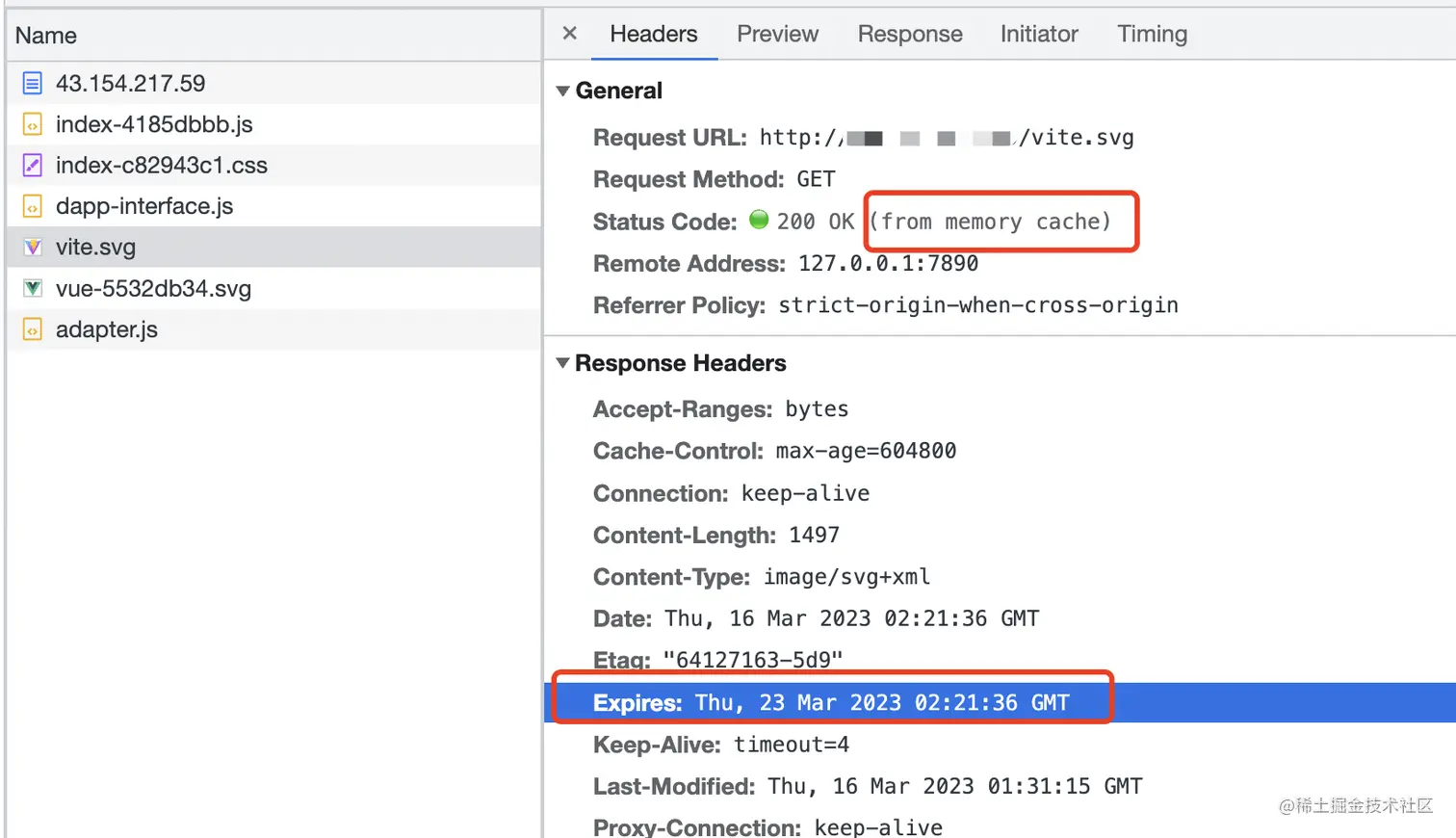The image size is (1456, 838).
Task: Click the Name column header
Action: [274, 36]
